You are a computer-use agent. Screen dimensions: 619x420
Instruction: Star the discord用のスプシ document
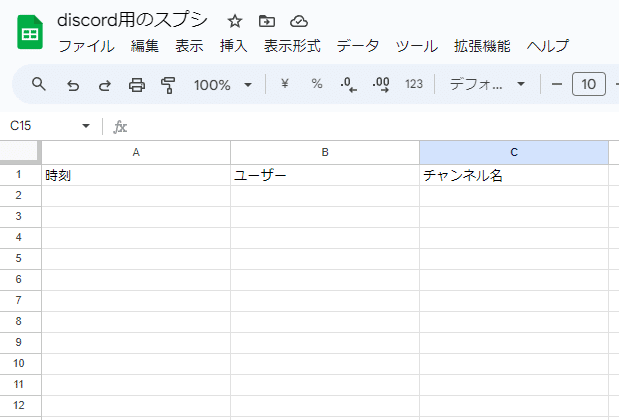coord(235,21)
